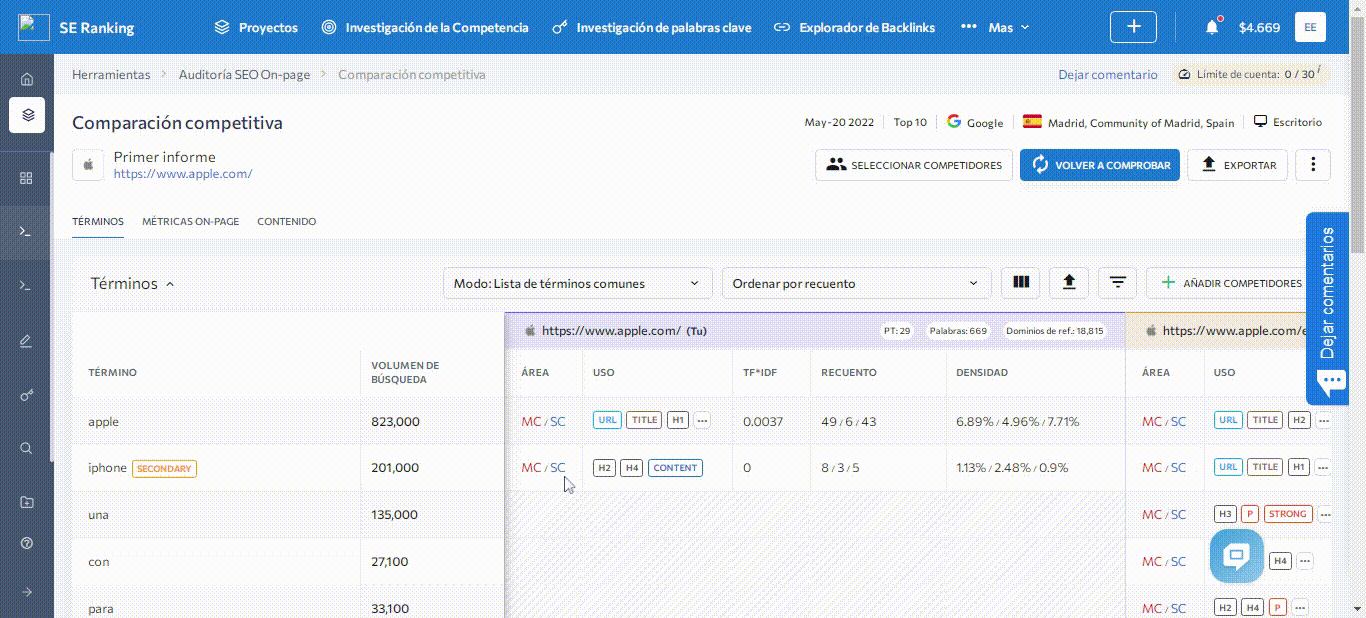This screenshot has height=618, width=1366.
Task: Switch to the CONTENIDO tab
Action: point(286,222)
